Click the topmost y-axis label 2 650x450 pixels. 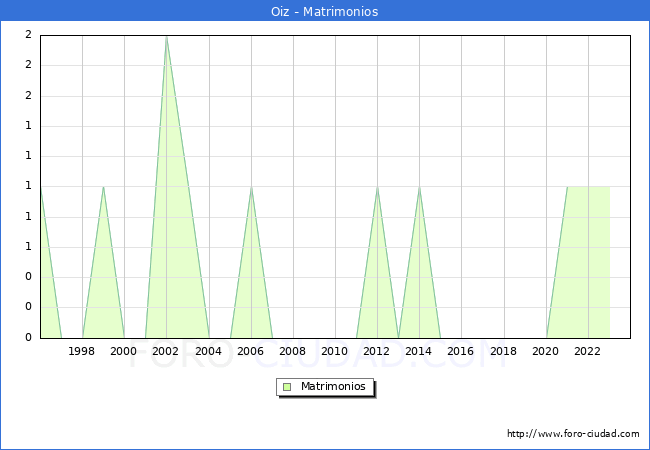click(28, 35)
